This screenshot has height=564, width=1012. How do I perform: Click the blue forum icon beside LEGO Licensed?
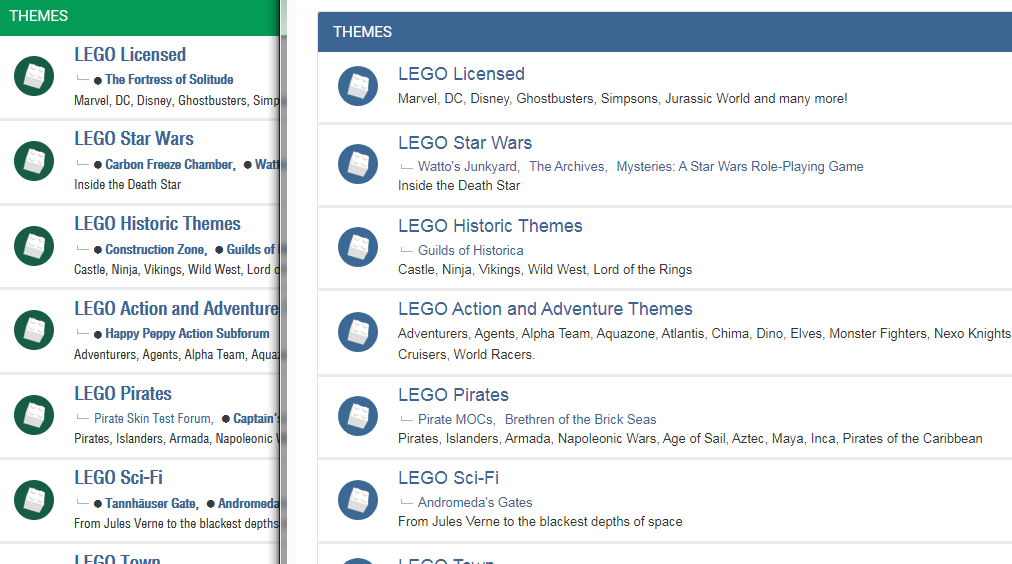tap(358, 86)
